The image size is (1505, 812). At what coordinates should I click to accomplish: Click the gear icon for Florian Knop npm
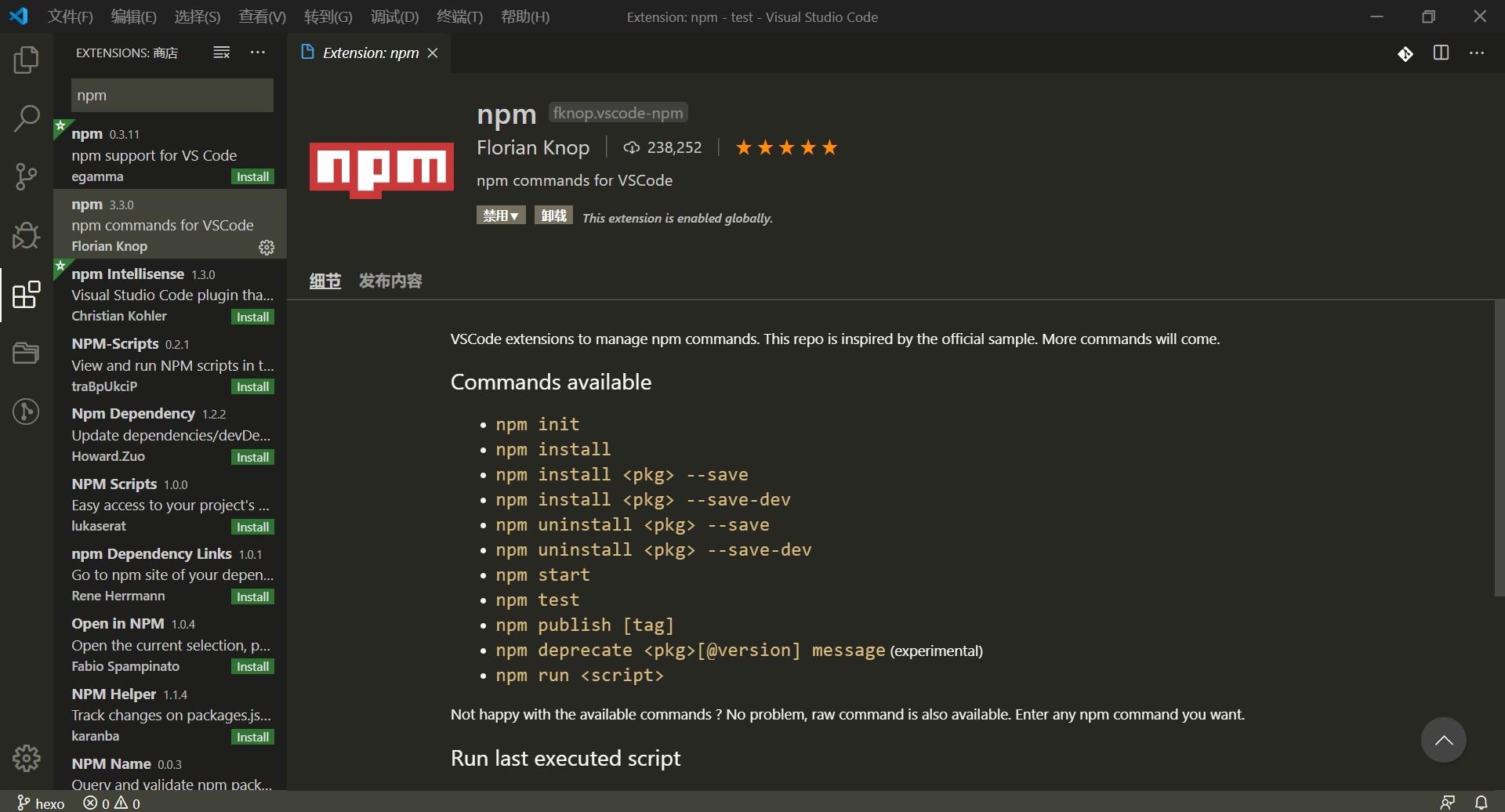pyautogui.click(x=267, y=248)
